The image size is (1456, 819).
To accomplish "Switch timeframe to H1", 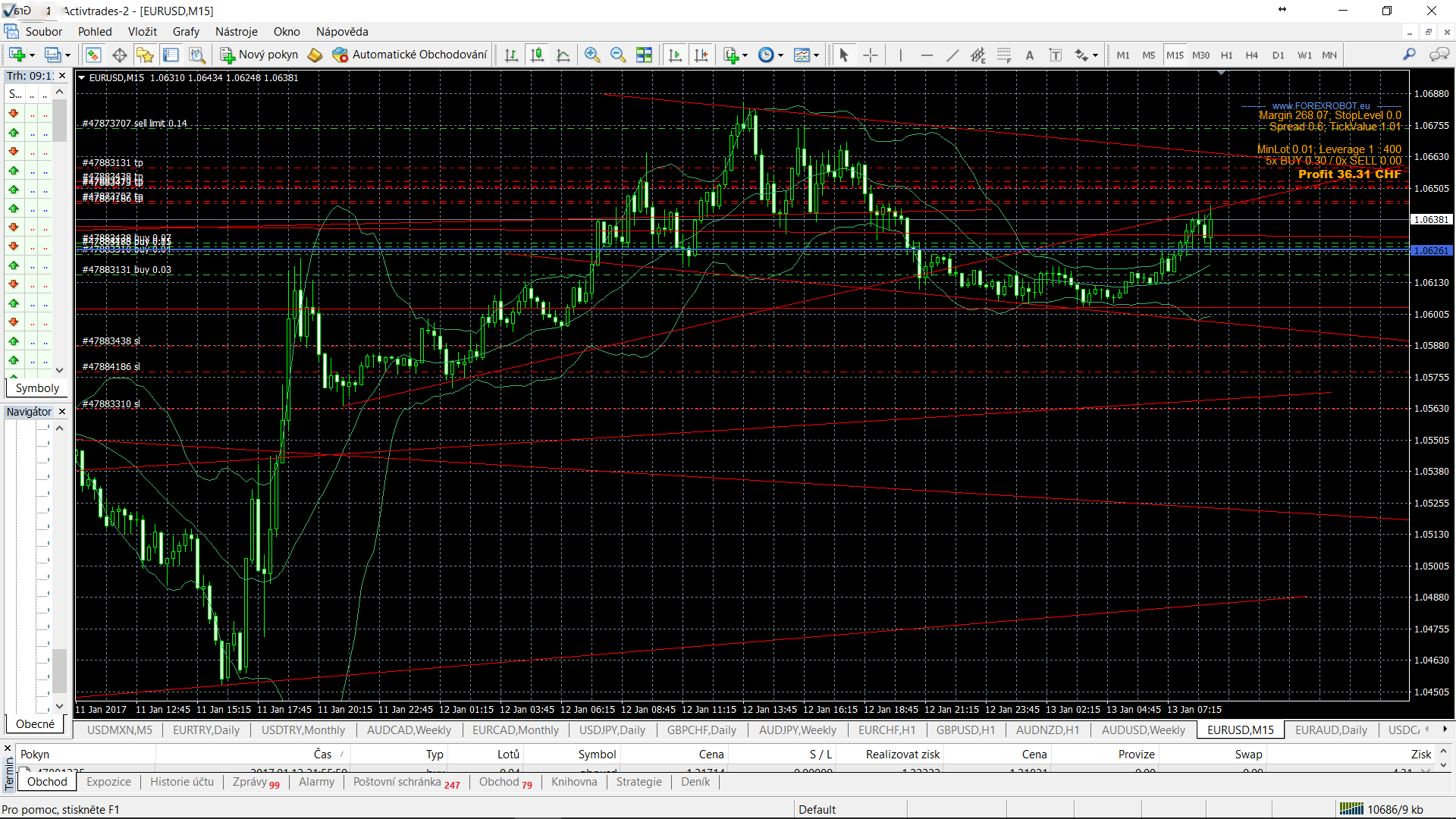I will (x=1227, y=55).
